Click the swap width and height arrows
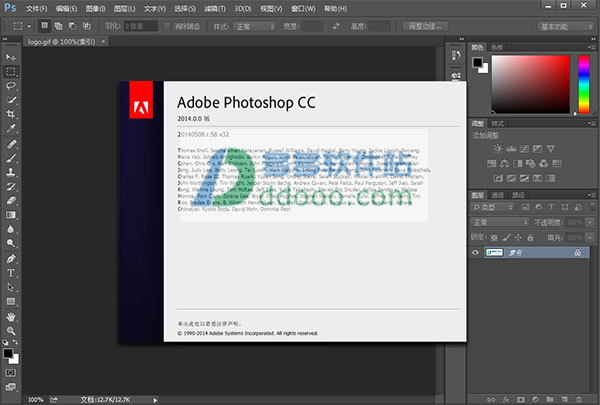The width and height of the screenshot is (600, 405). tap(336, 26)
